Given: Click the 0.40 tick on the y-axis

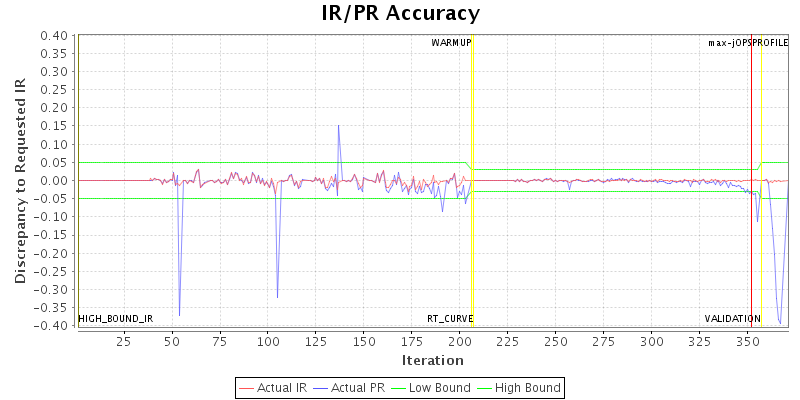Looking at the screenshot, I should coord(54,36).
